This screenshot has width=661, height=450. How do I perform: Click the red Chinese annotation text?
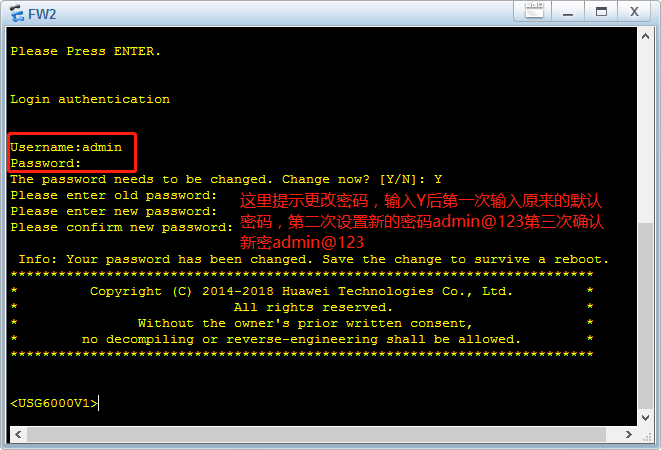point(422,221)
